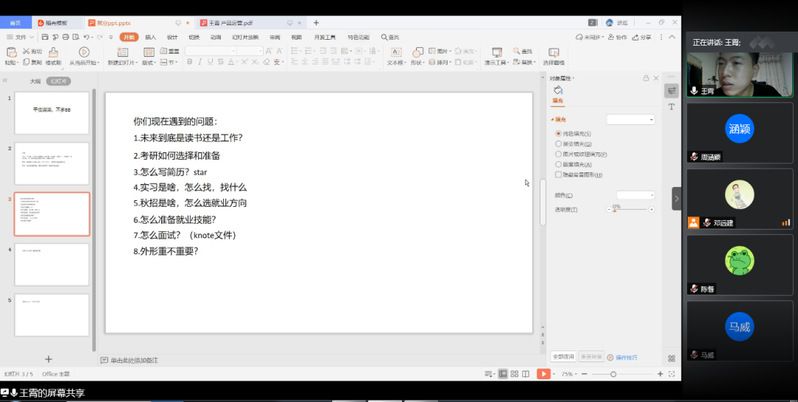This screenshot has width=798, height=402.
Task: Click the Presentation Tools icon
Action: 497,52
